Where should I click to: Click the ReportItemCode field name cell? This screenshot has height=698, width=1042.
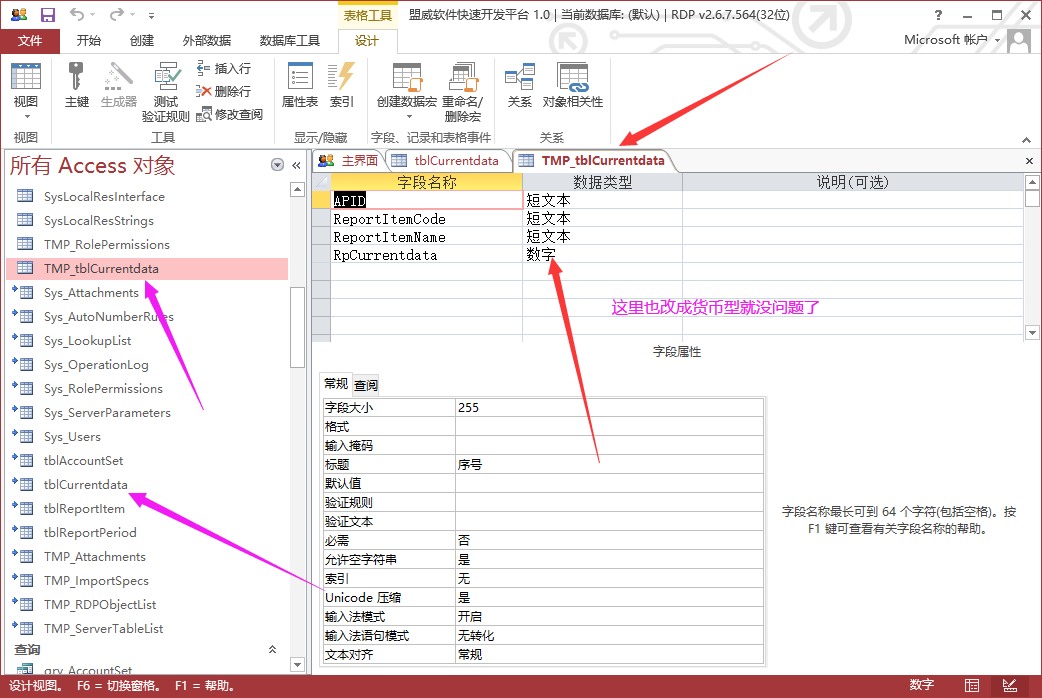click(x=427, y=219)
